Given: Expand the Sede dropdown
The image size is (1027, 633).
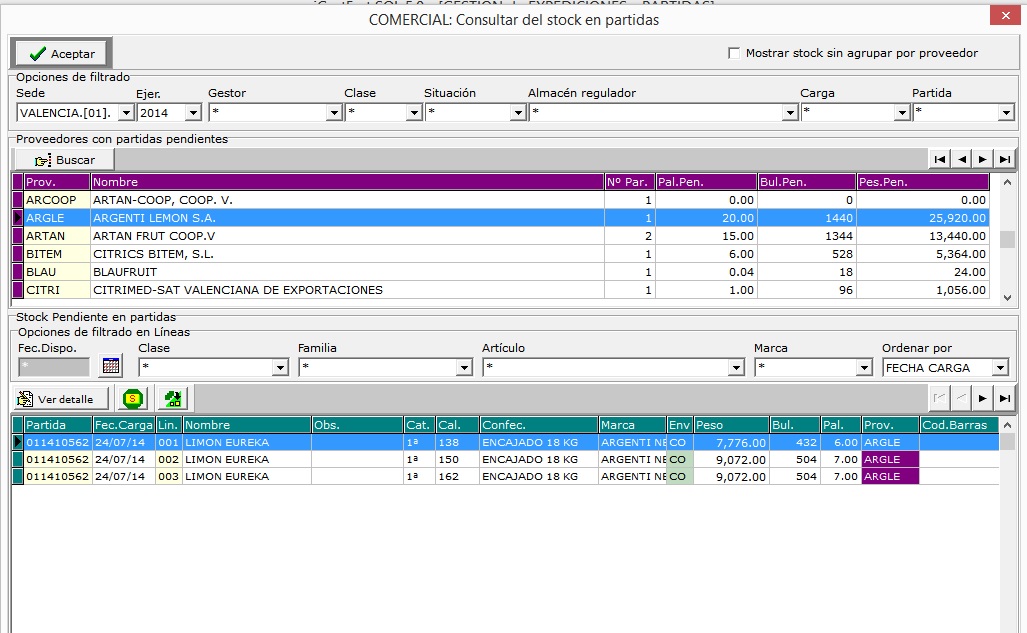Looking at the screenshot, I should (x=126, y=113).
